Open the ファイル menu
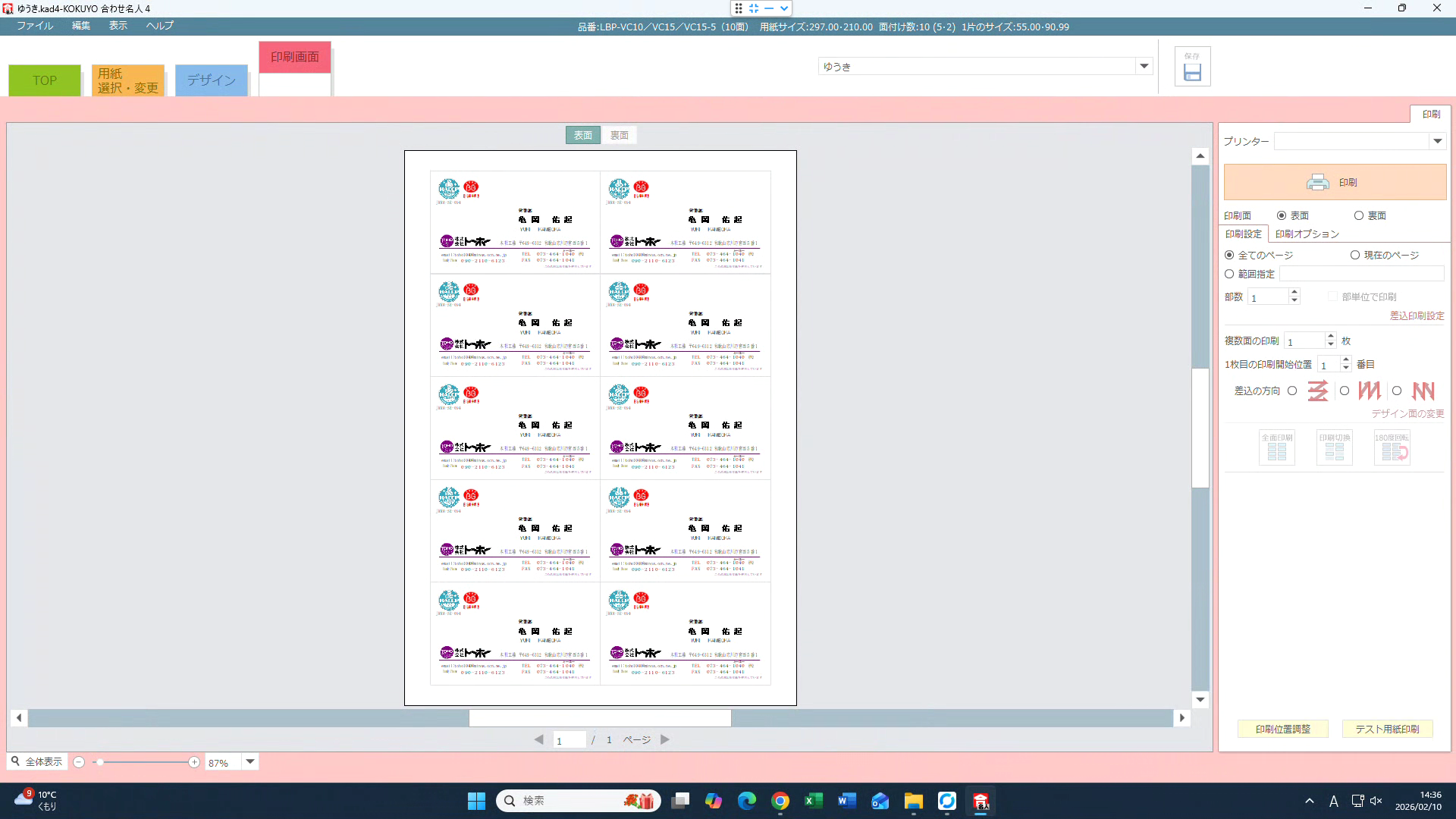The height and width of the screenshot is (819, 1456). (x=35, y=26)
